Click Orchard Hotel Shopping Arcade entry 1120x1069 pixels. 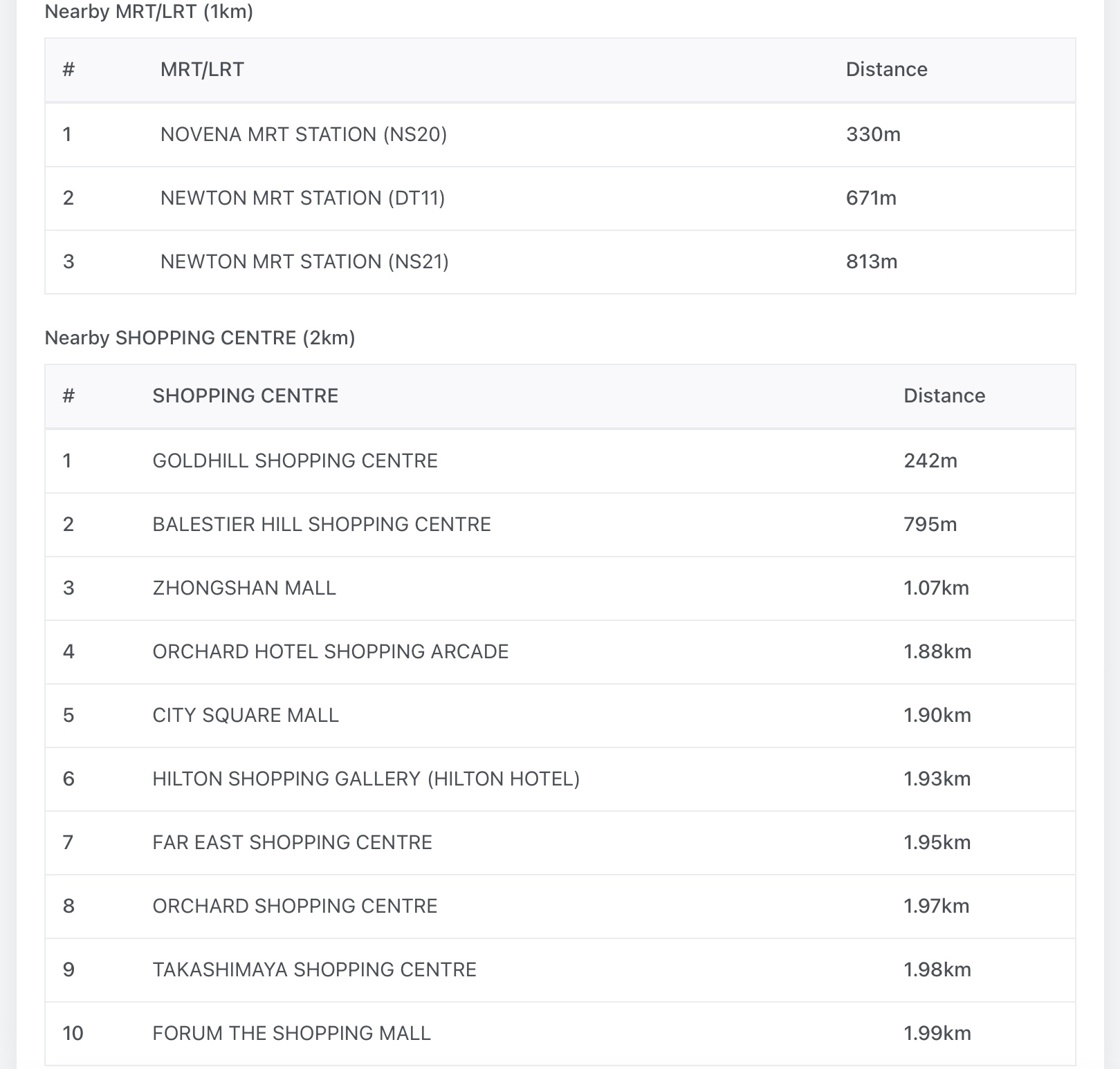coord(330,651)
